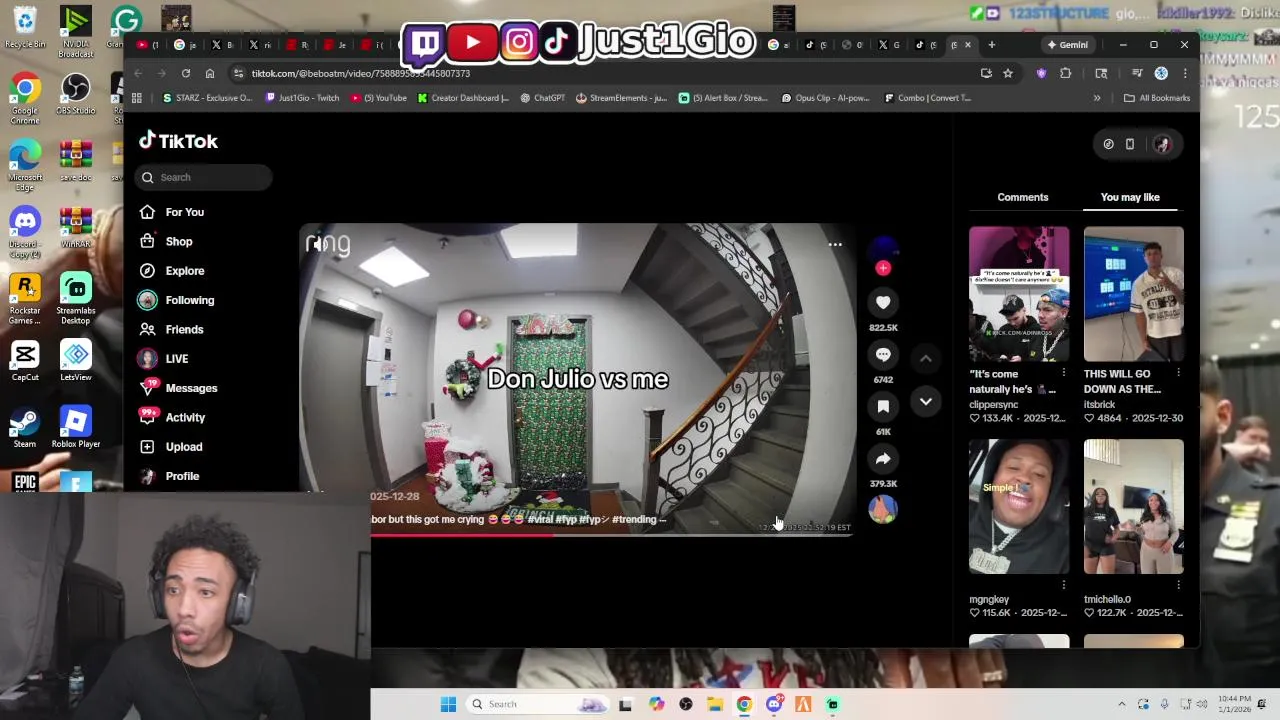Open profile avatar in TikTok top-right
Screen dimensions: 1280x720
point(1162,144)
